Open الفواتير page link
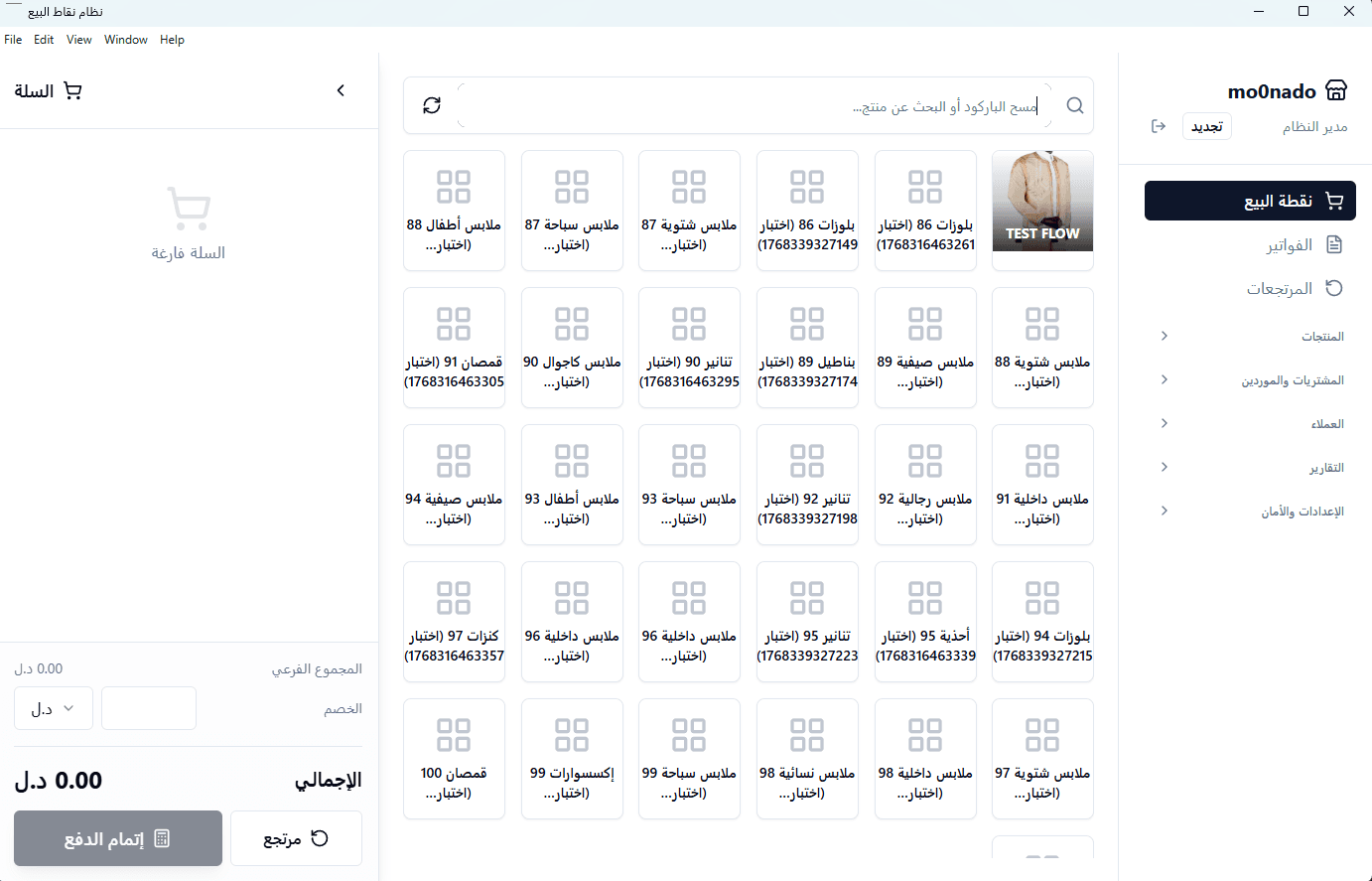 pos(1250,244)
